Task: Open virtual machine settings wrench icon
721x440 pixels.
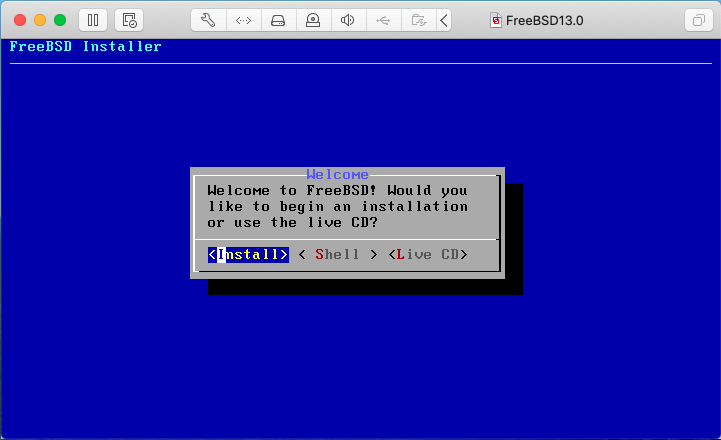Action: [x=208, y=20]
